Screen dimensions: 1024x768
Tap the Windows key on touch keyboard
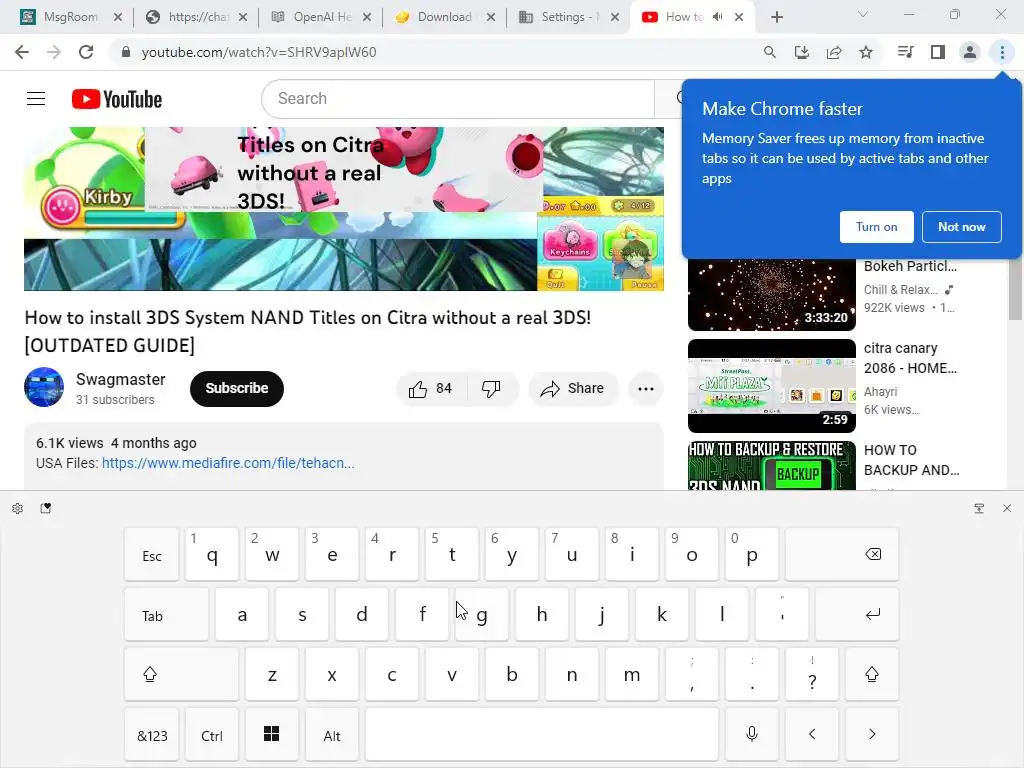[x=272, y=735]
